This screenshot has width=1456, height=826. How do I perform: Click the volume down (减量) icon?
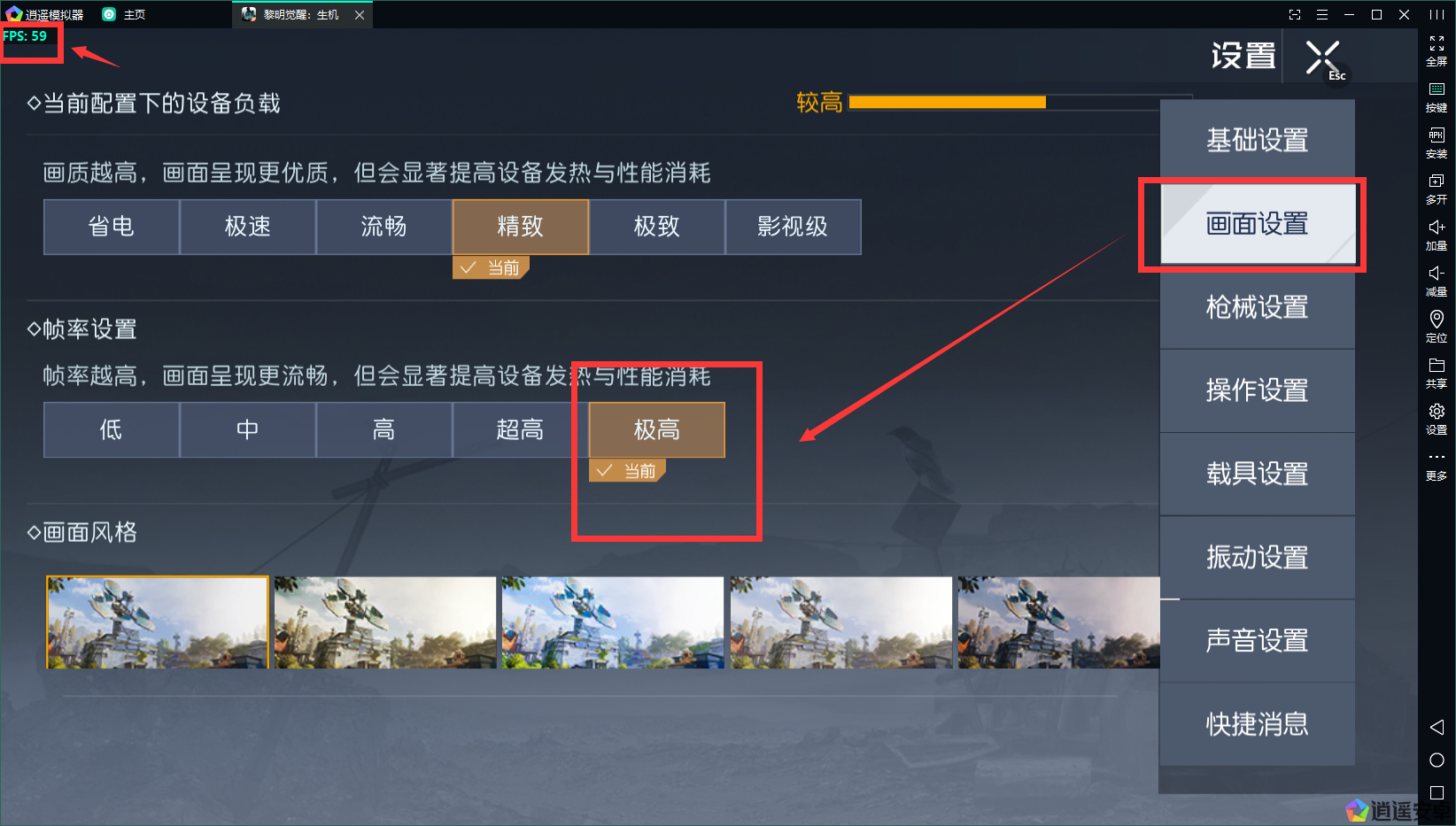(1437, 281)
